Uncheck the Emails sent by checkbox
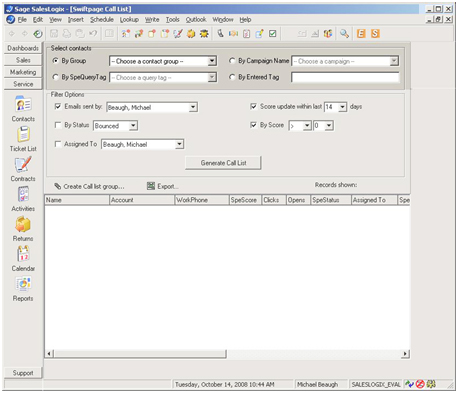The width and height of the screenshot is (458, 393). pos(58,106)
